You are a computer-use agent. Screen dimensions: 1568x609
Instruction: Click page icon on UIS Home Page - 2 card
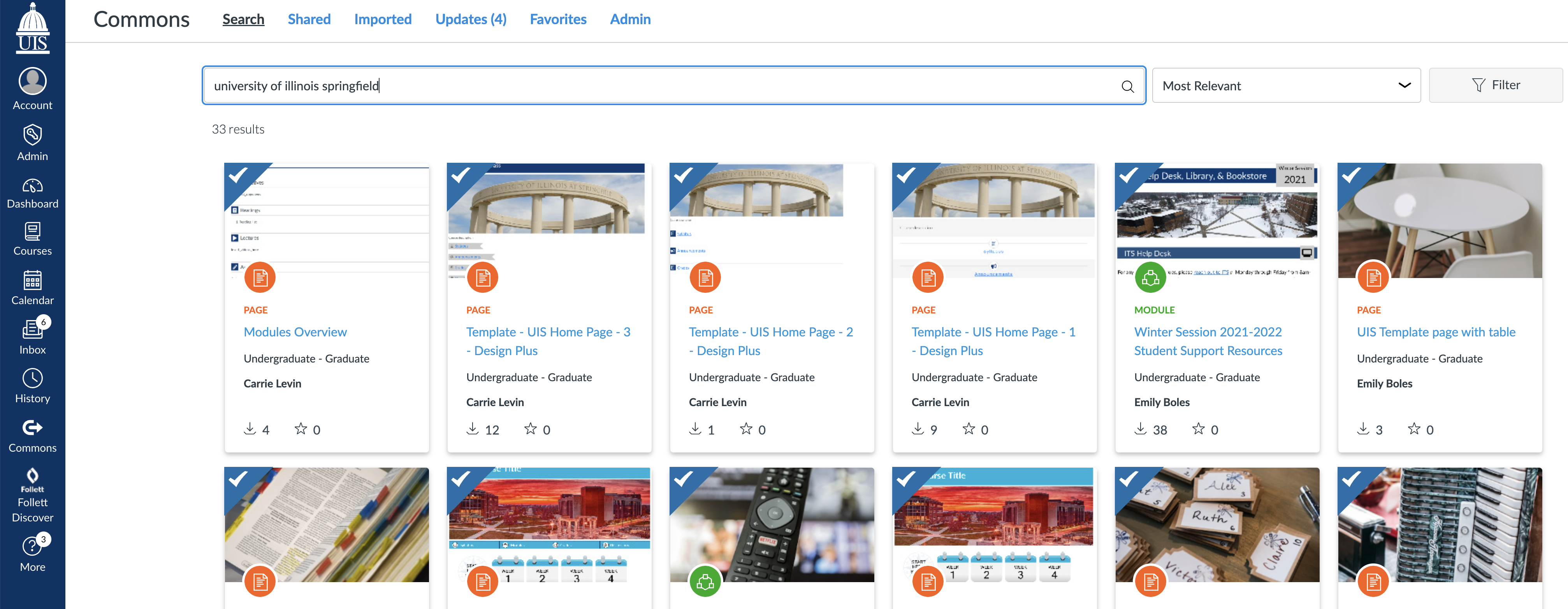tap(705, 278)
